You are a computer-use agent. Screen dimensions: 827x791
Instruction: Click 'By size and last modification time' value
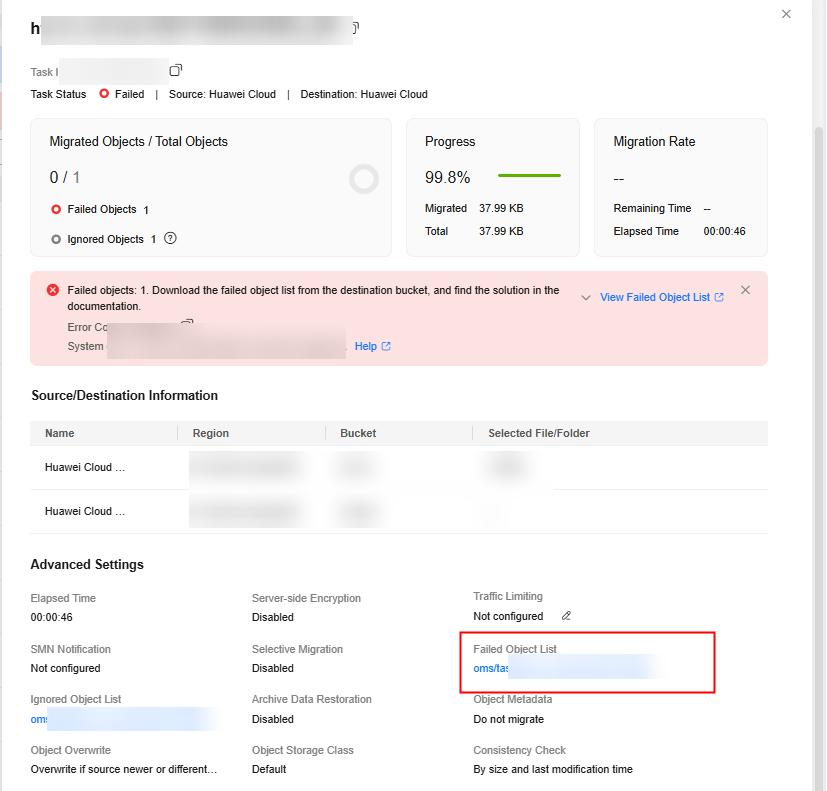[x=553, y=769]
